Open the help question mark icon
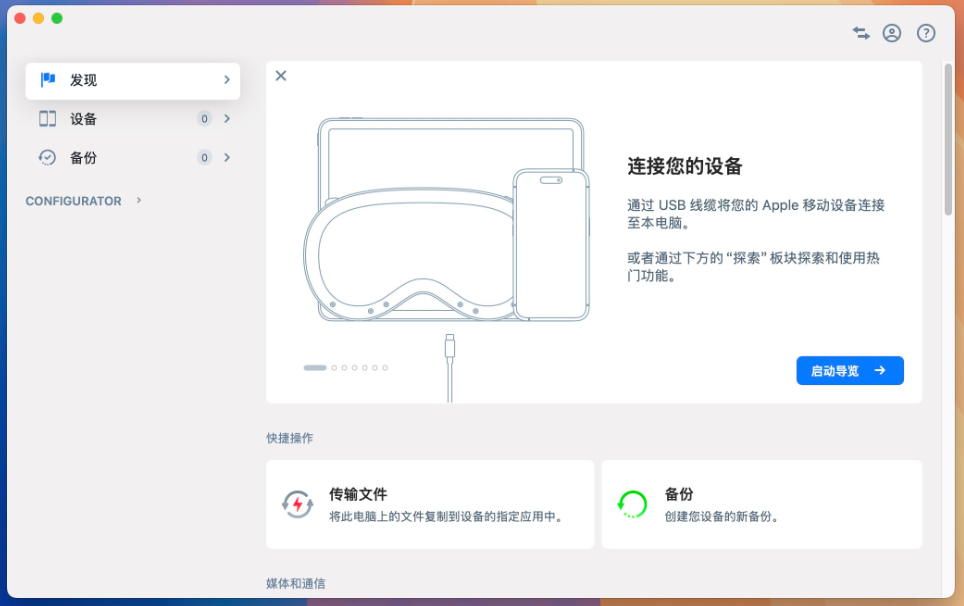964x606 pixels. pyautogui.click(x=926, y=33)
